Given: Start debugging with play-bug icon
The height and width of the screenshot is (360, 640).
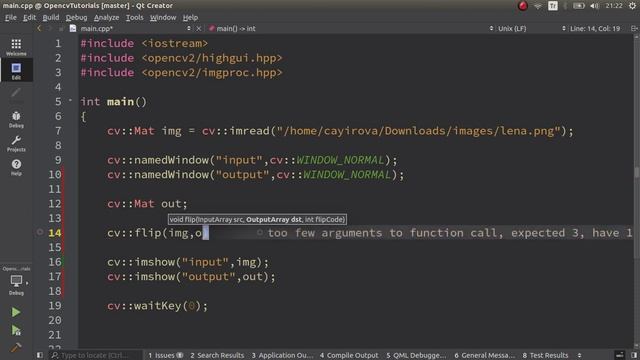Looking at the screenshot, I should tap(16, 330).
